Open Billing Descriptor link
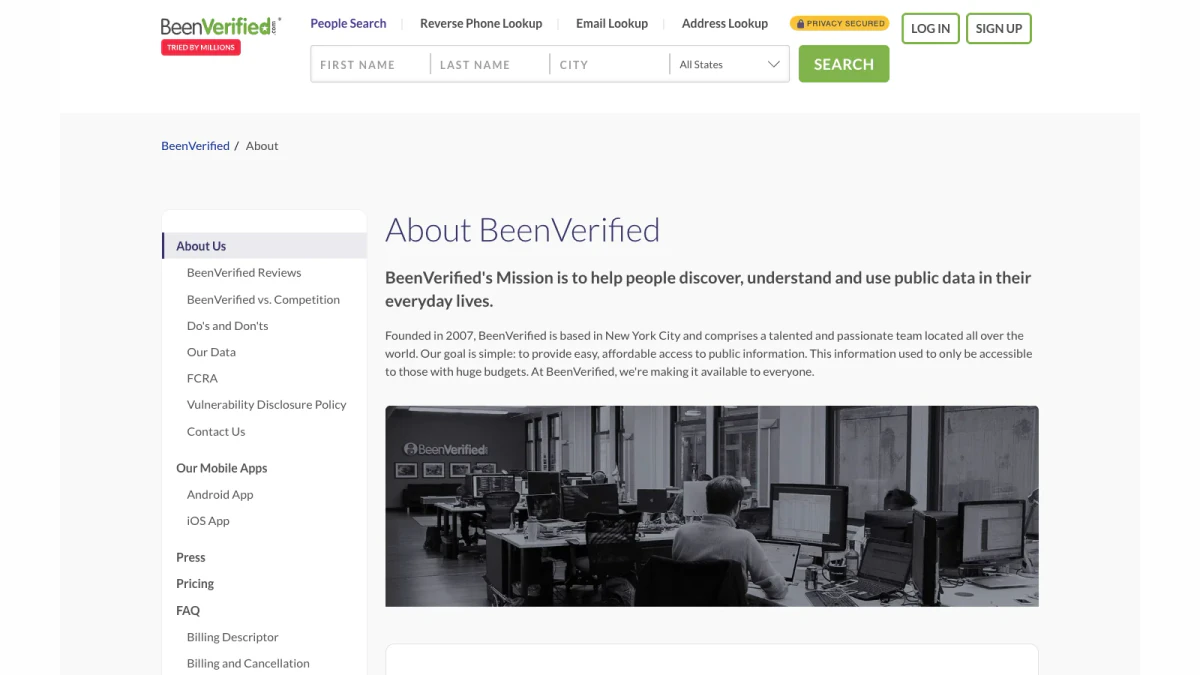This screenshot has width=1200, height=675. click(x=233, y=637)
